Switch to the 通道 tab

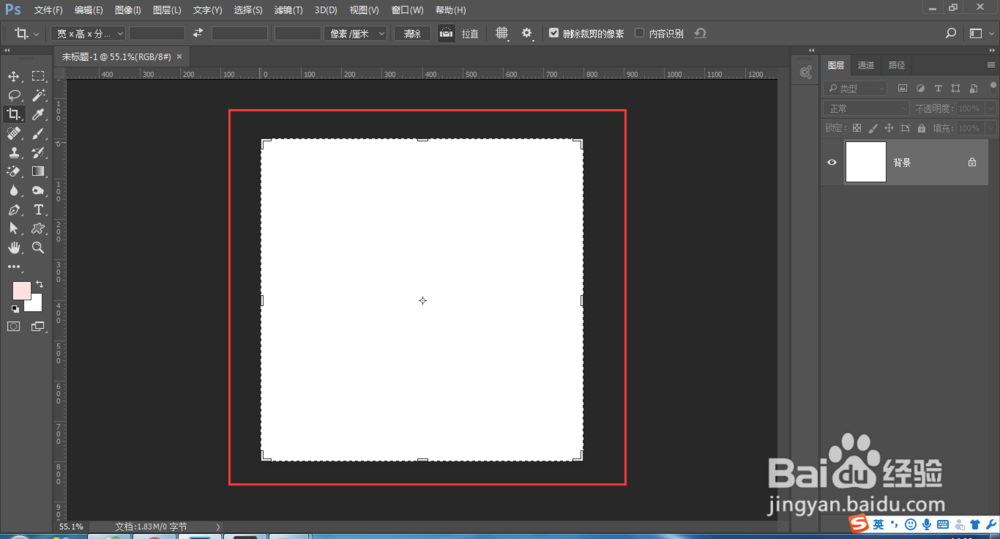[x=865, y=65]
